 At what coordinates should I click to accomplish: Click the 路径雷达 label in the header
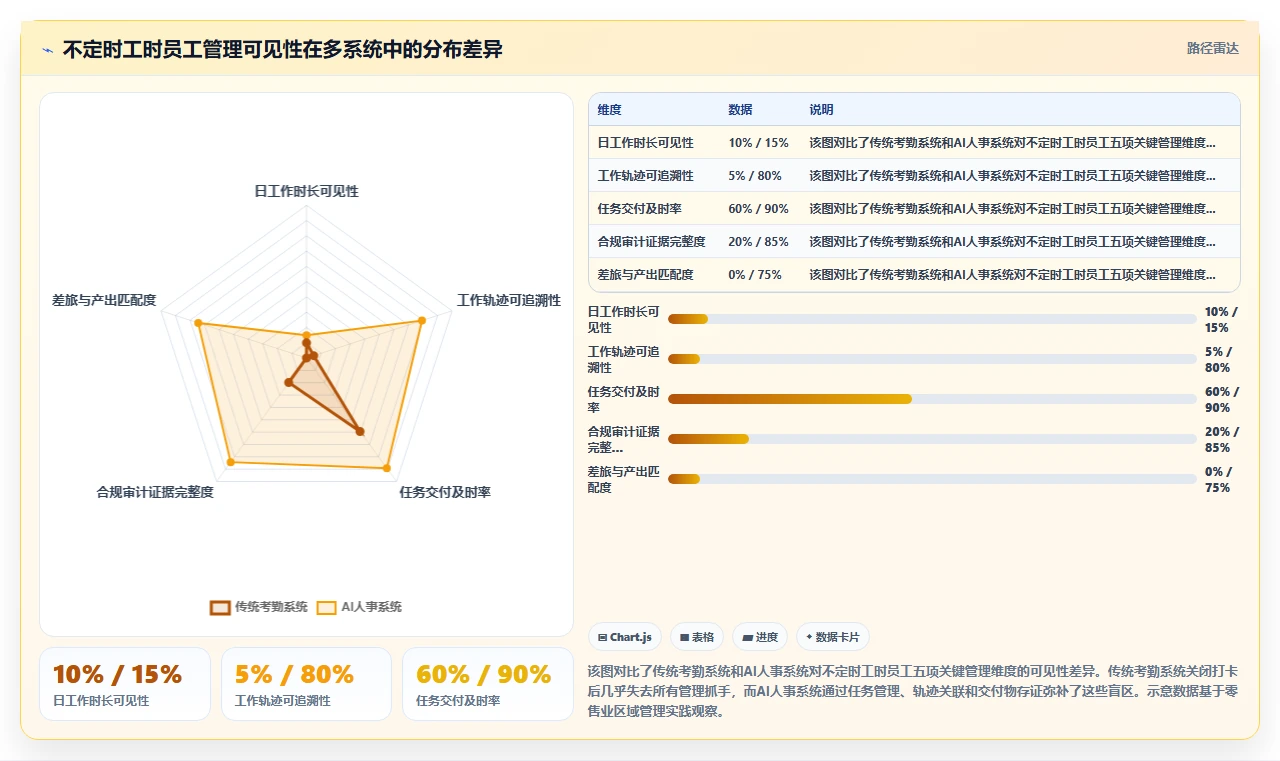(1213, 48)
